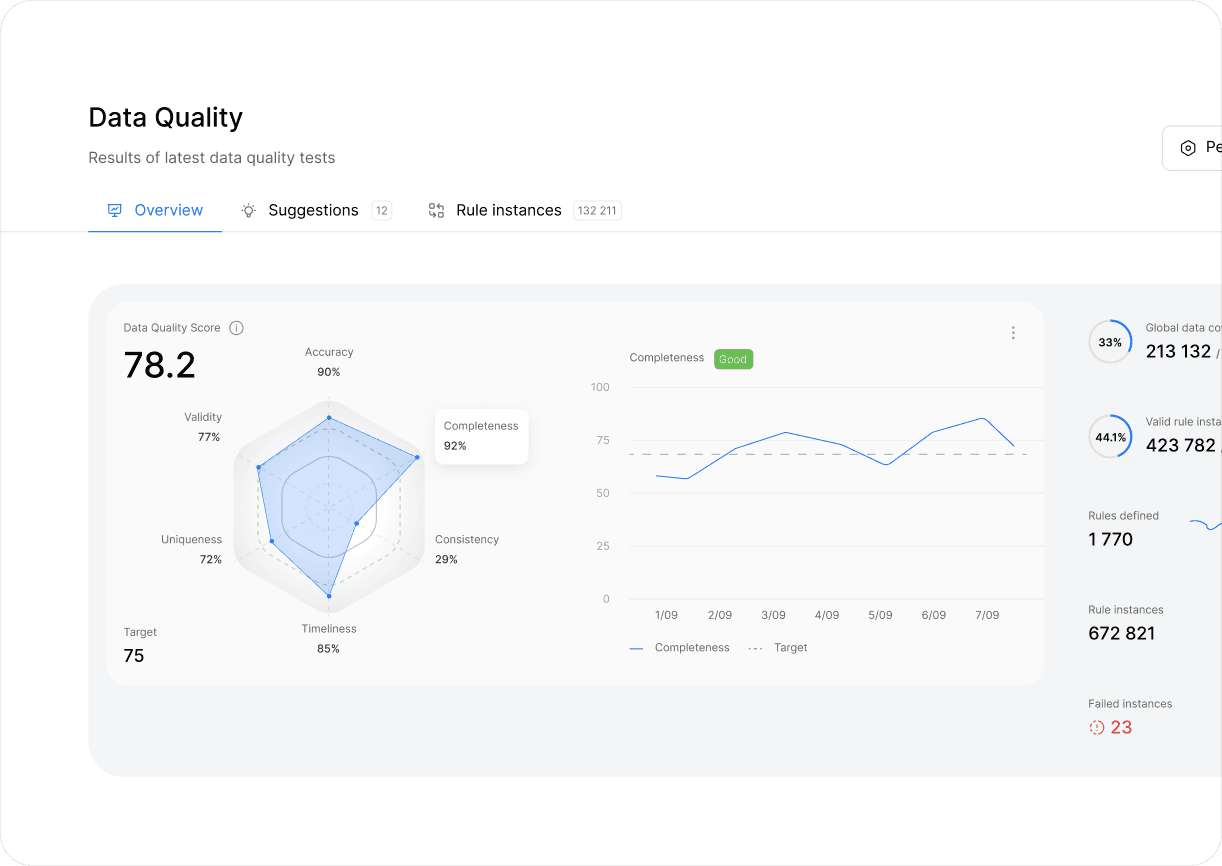Click the dashed Target legend marker icon

[x=756, y=648]
